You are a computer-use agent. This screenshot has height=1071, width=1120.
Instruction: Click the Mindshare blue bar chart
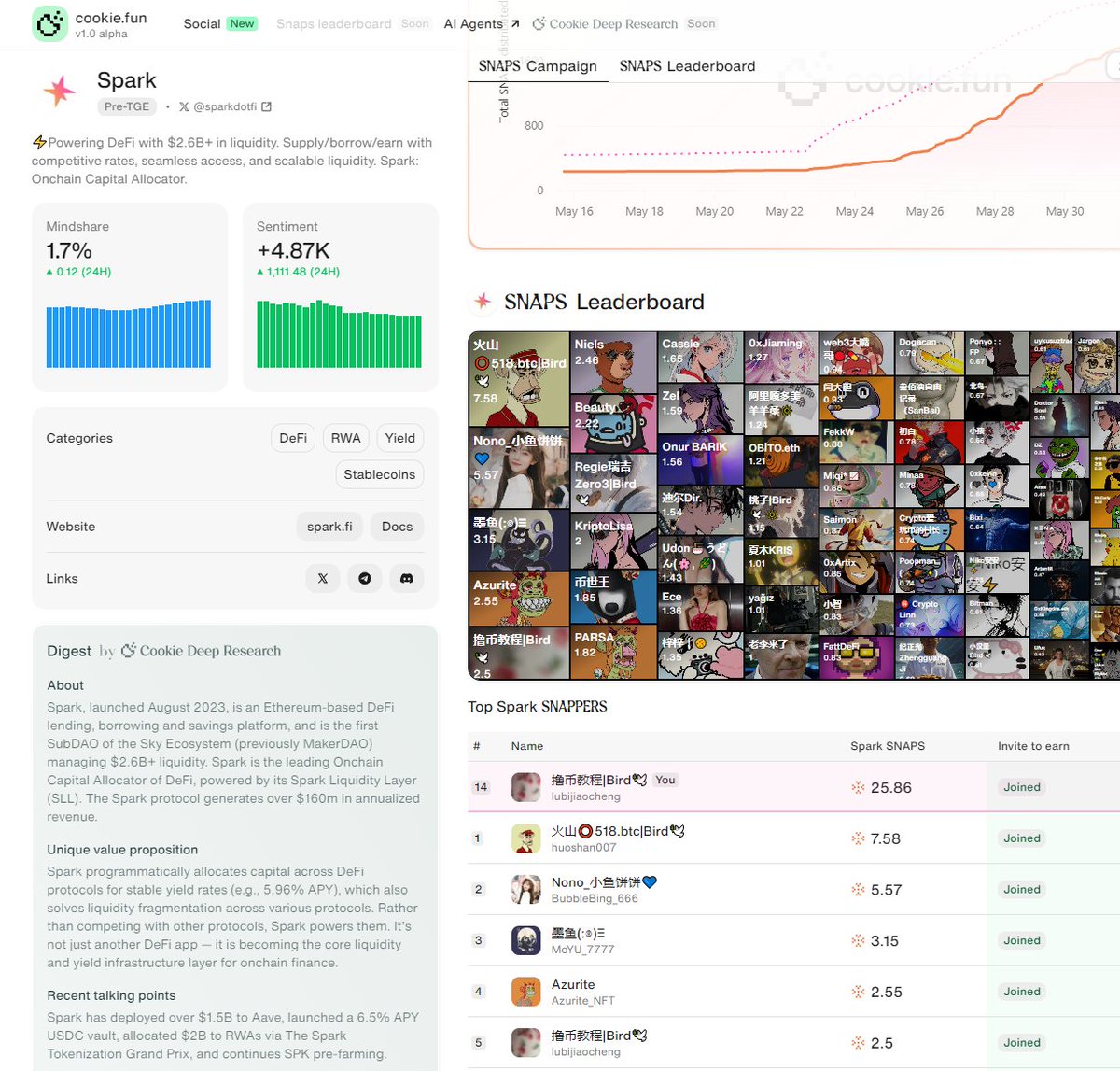(129, 334)
